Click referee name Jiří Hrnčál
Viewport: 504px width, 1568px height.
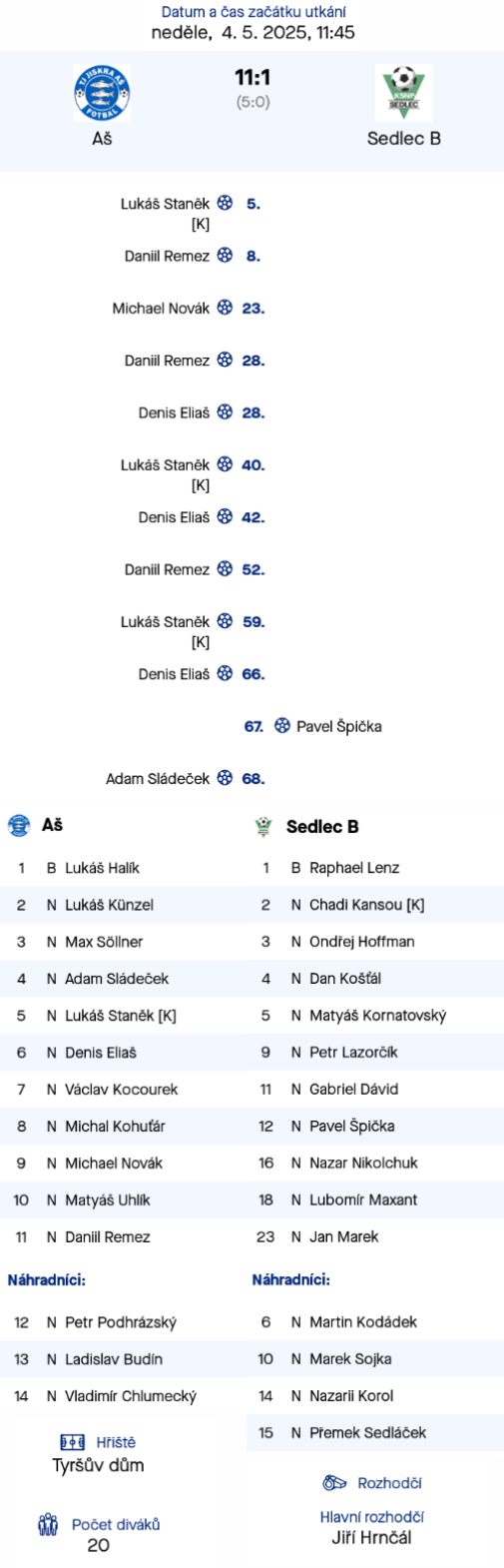[x=371, y=1538]
